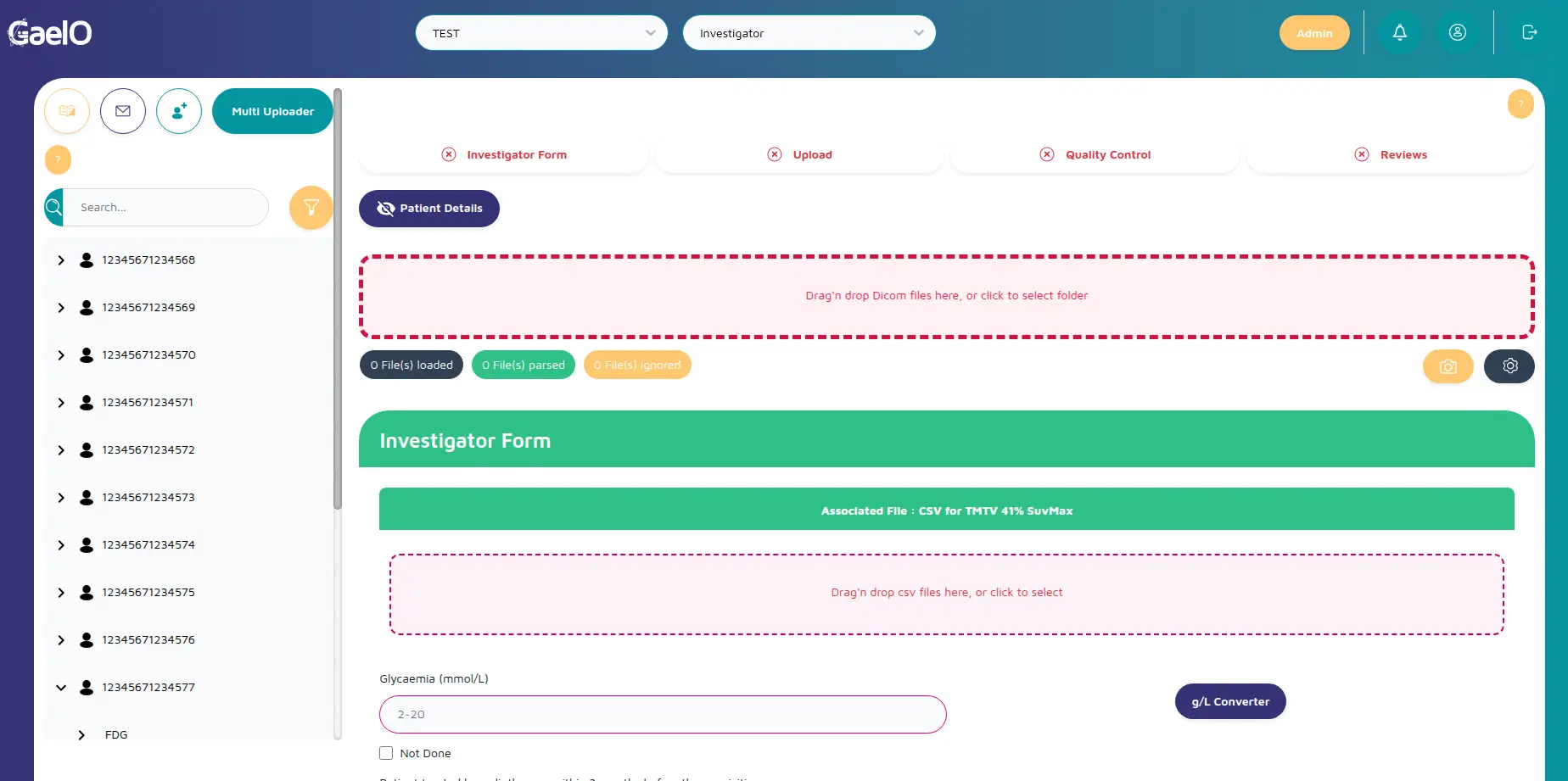Screen dimensions: 1568x781
Task: Expand patient 12345671234573
Action: point(61,498)
